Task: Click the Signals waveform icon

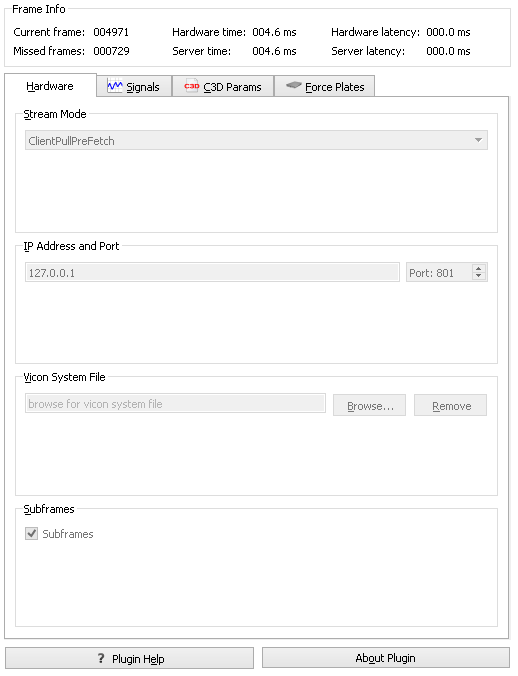Action: pyautogui.click(x=115, y=86)
